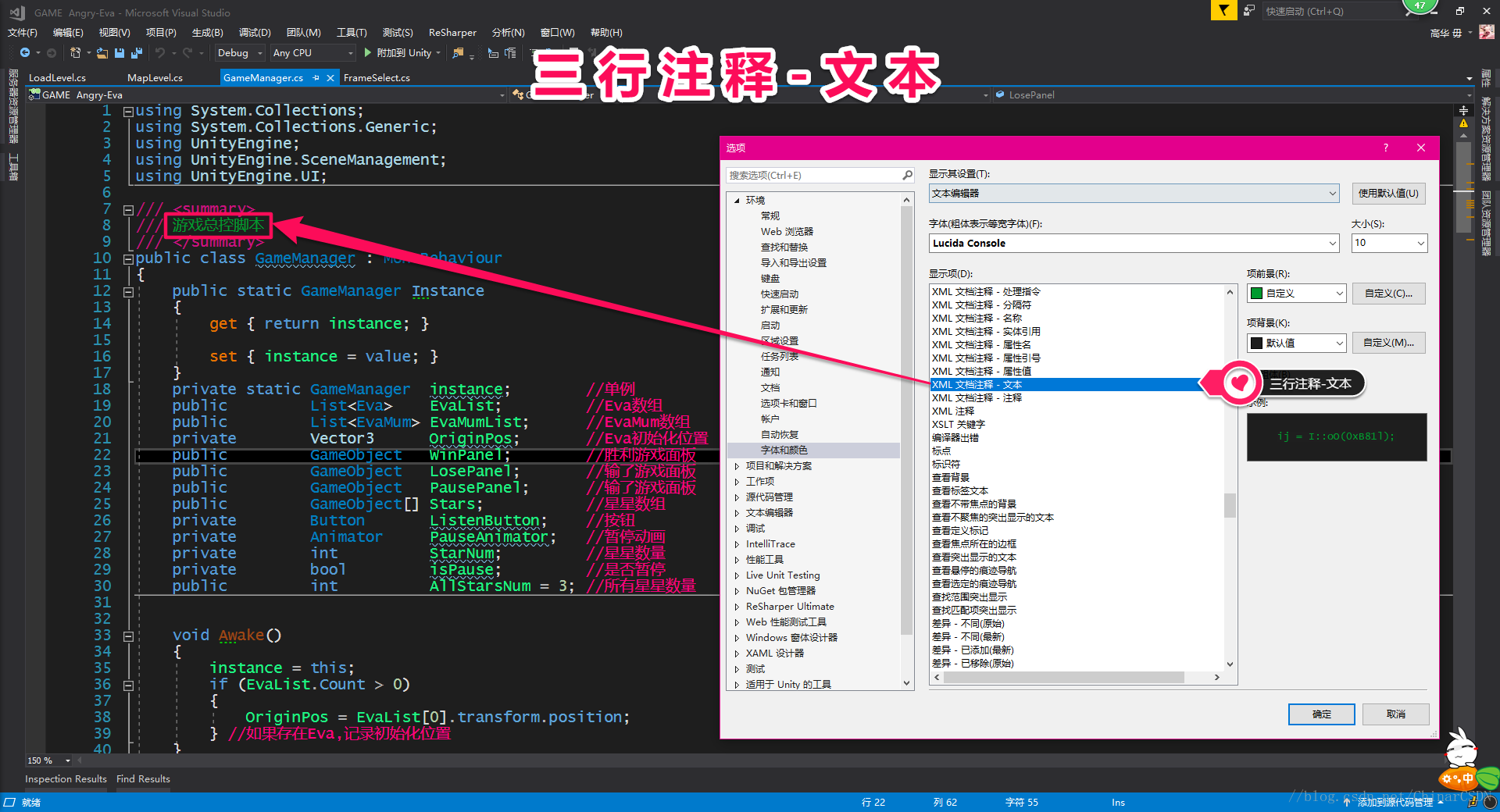Switch to the MapLevel.cs tab
Image resolution: width=1500 pixels, height=812 pixels.
point(155,77)
